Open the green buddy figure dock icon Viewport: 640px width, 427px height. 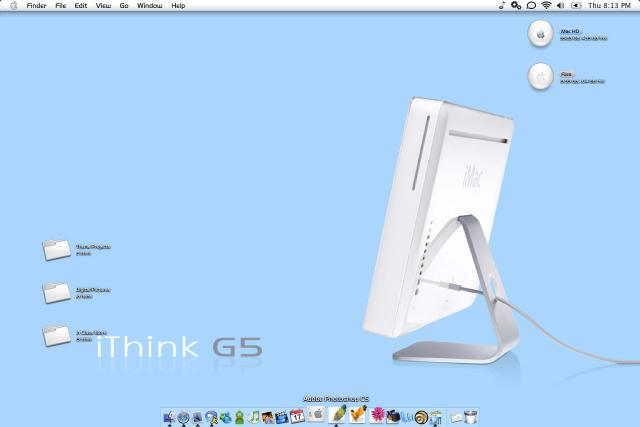[x=239, y=417]
